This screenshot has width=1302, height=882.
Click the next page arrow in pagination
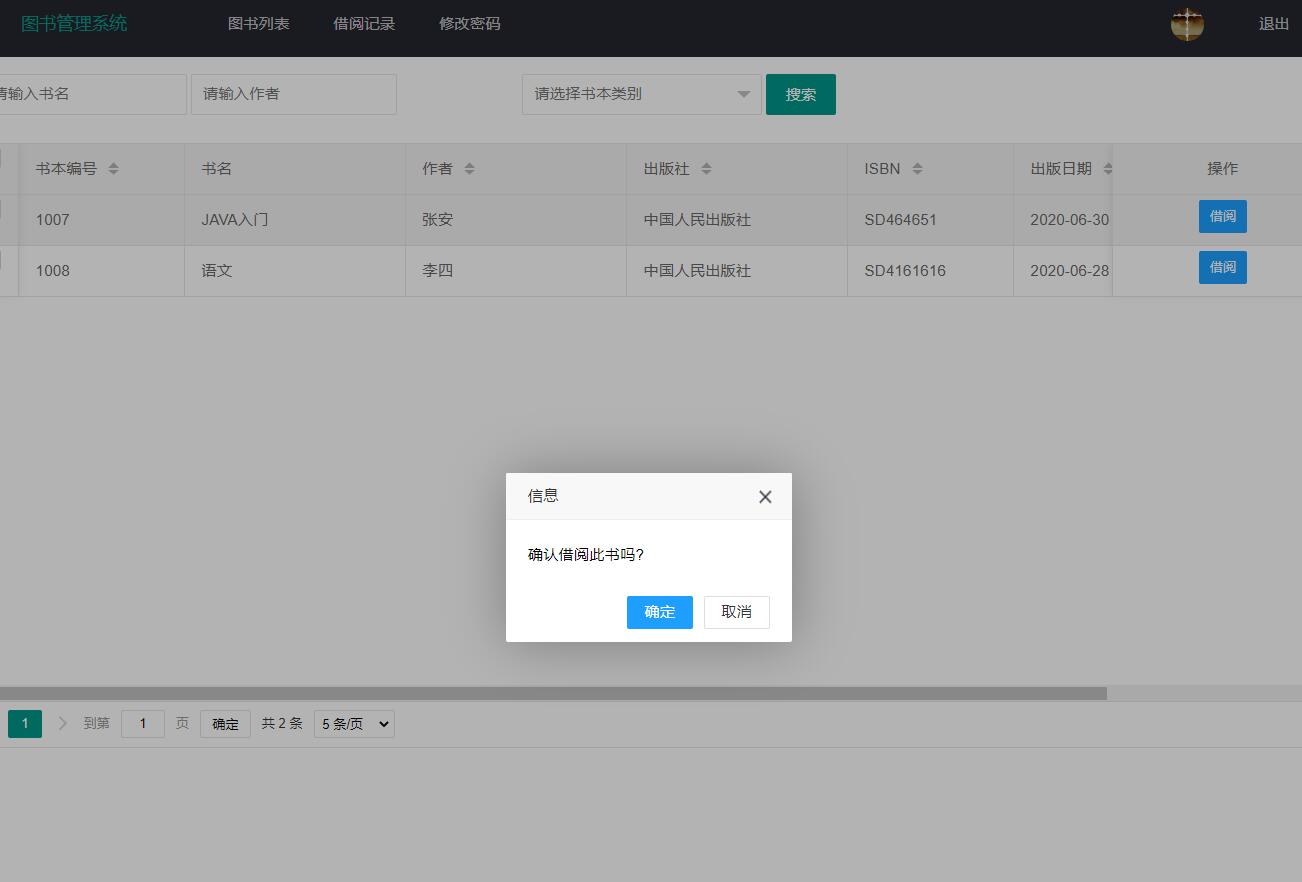point(62,723)
